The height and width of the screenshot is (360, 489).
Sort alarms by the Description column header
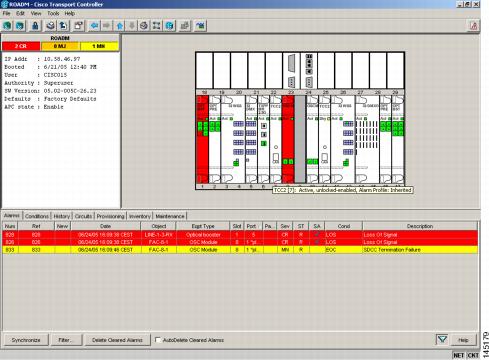(420, 226)
